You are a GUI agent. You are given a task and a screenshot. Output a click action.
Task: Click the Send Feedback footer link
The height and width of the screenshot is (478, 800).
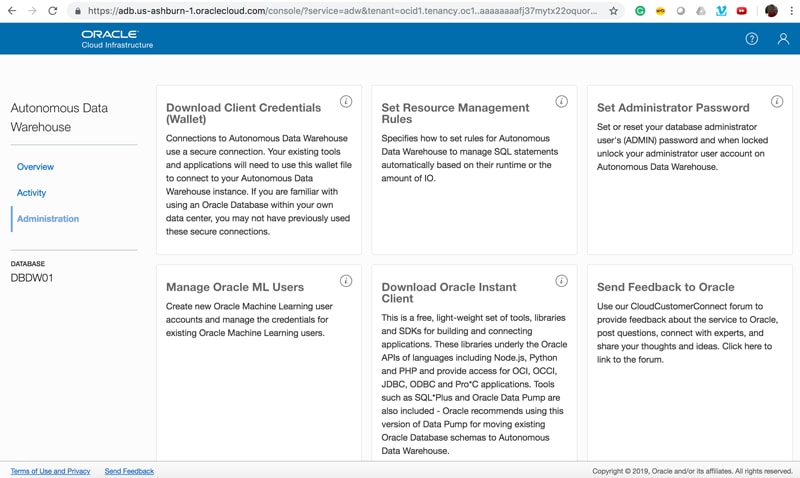tap(129, 471)
